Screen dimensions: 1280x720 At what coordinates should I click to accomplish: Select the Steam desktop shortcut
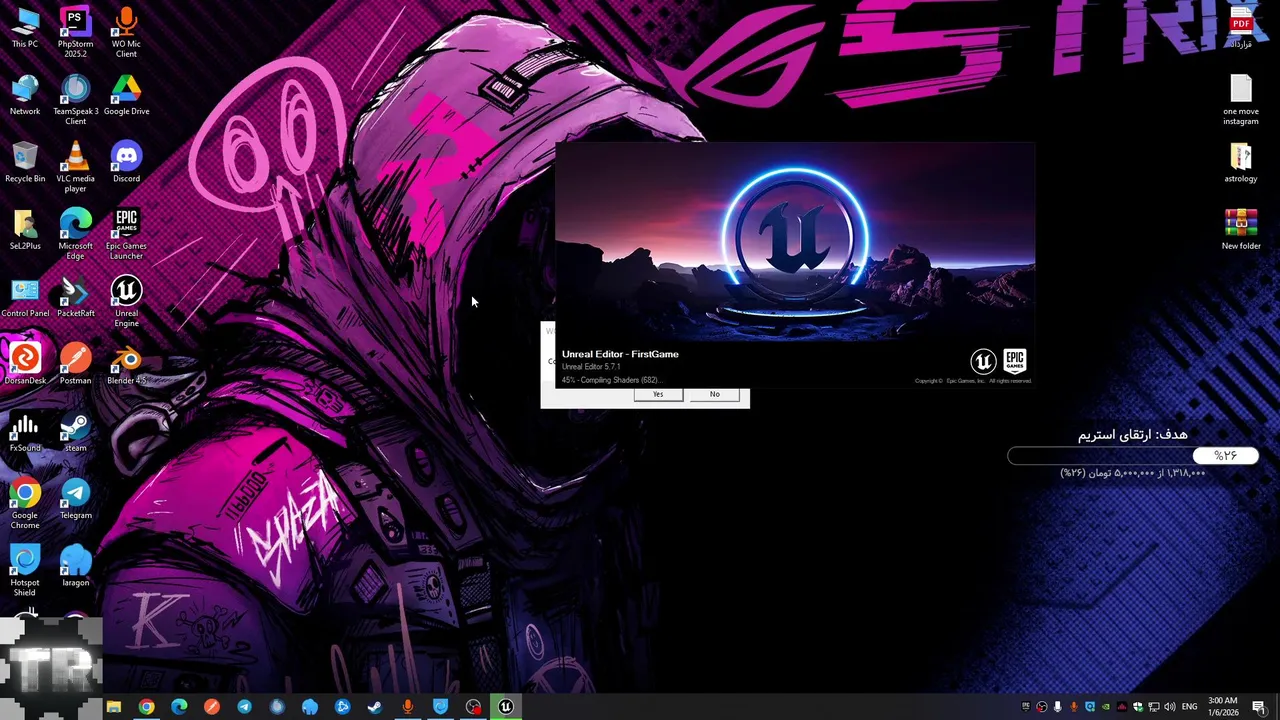click(x=75, y=432)
